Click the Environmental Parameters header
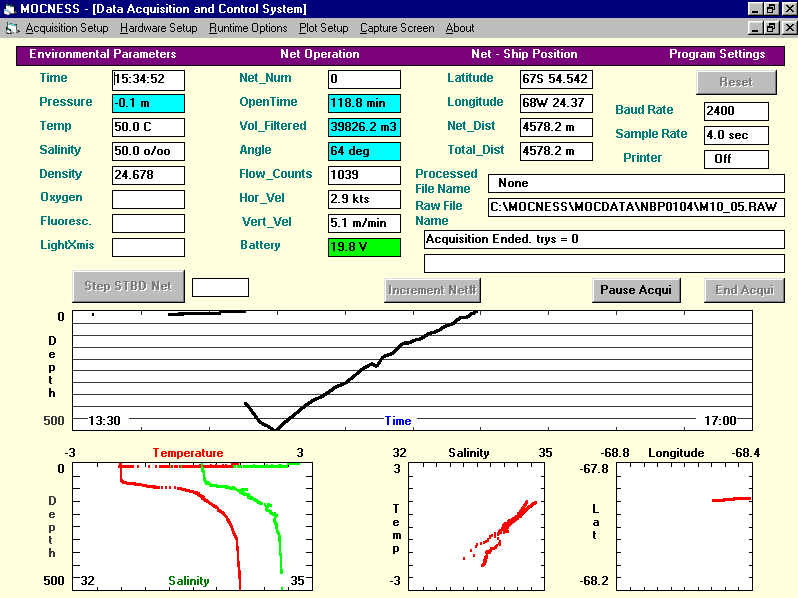The width and height of the screenshot is (798, 598). coord(102,54)
